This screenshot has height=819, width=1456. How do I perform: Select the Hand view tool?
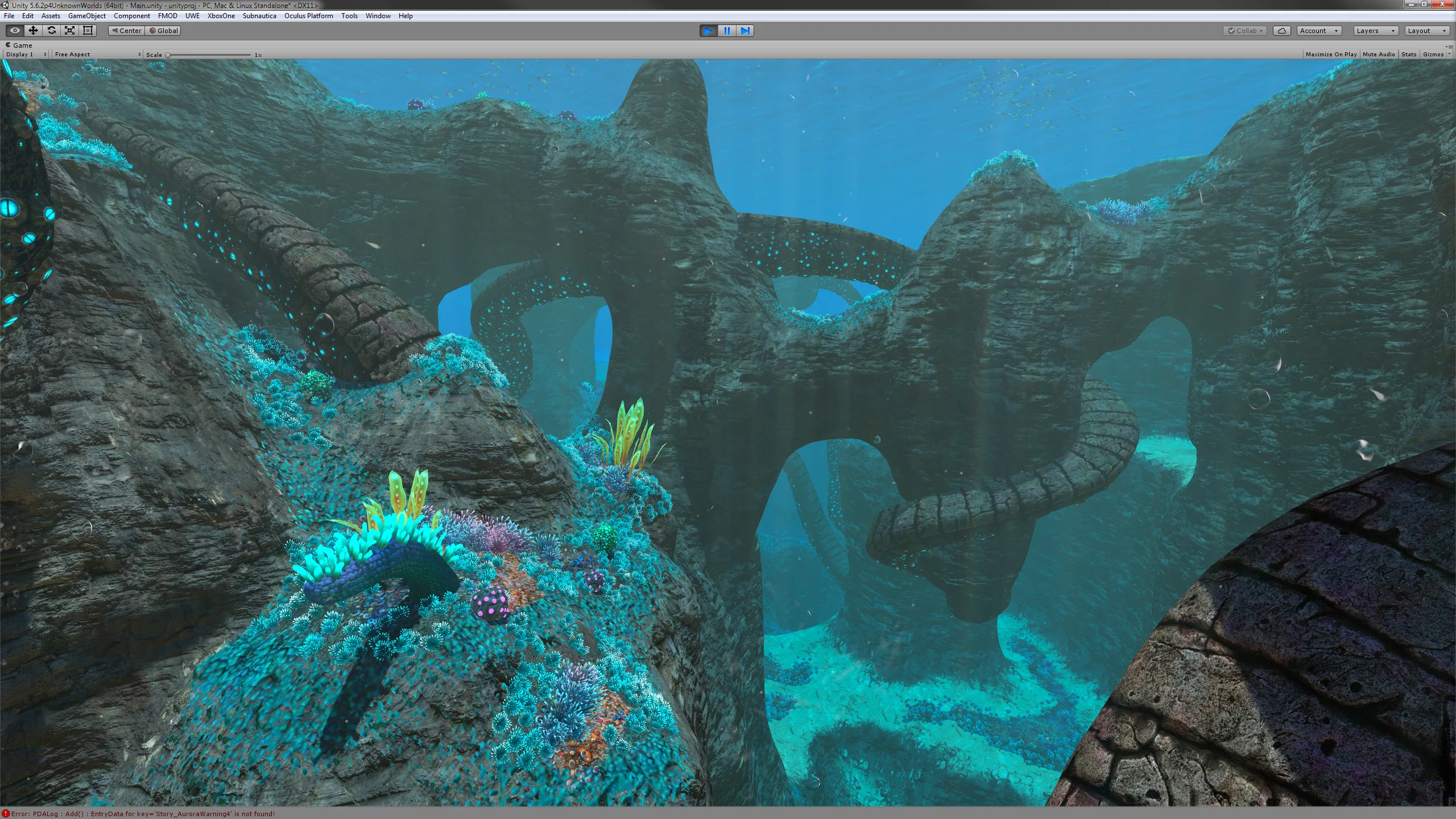pyautogui.click(x=15, y=31)
